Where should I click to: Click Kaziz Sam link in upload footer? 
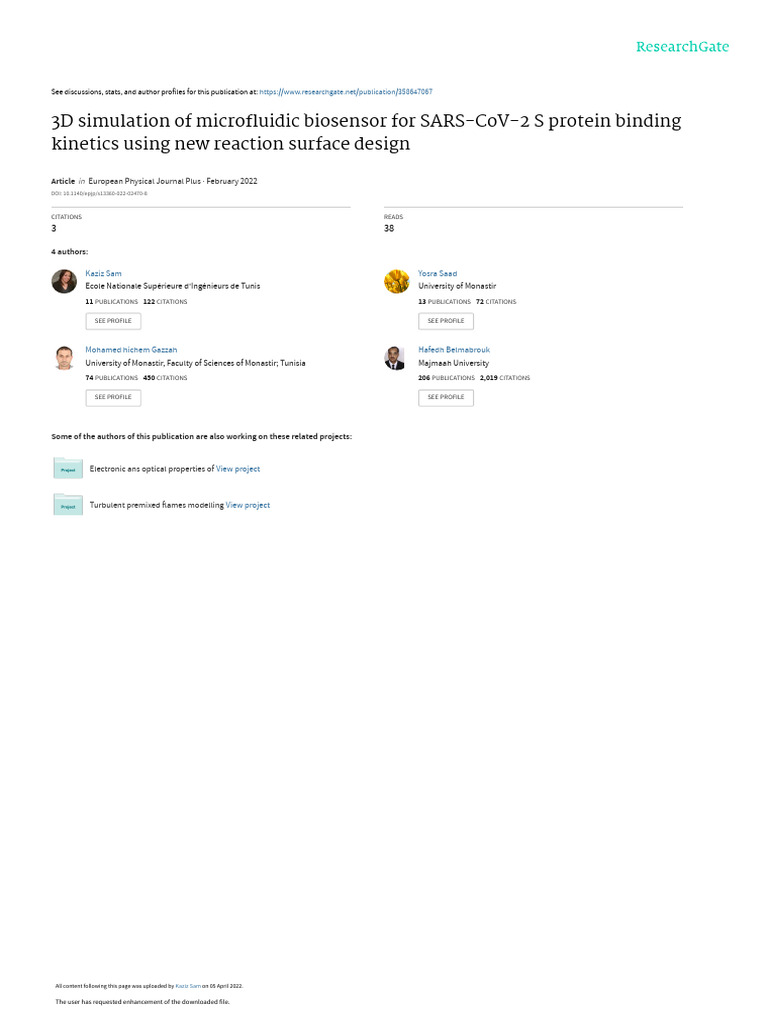pos(188,985)
